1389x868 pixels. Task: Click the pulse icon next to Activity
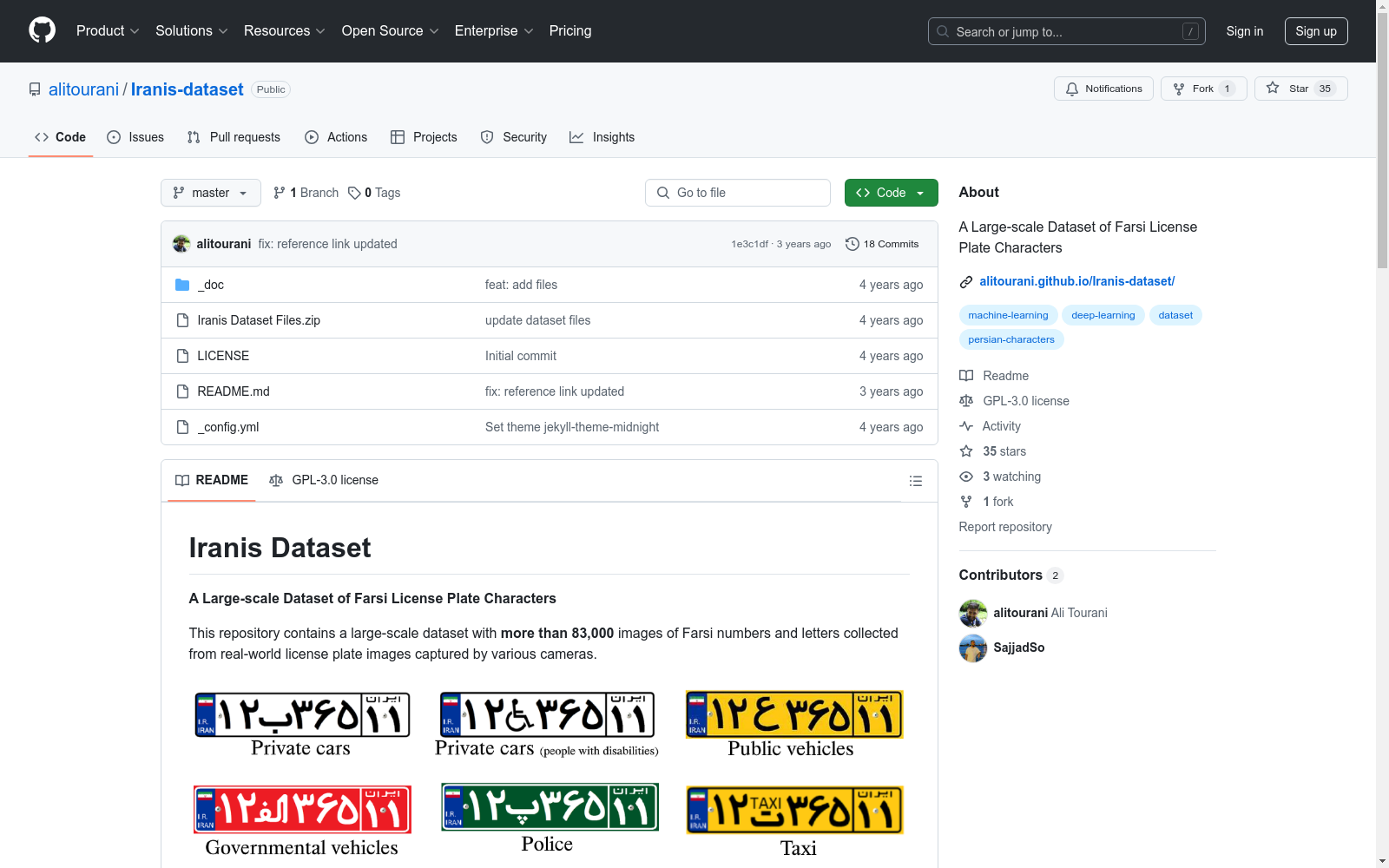pyautogui.click(x=966, y=426)
